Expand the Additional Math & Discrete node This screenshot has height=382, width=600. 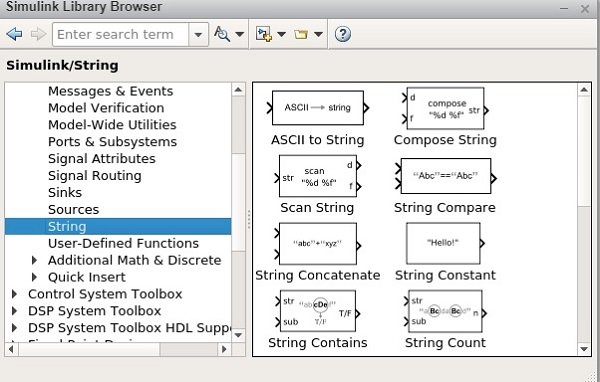(34, 260)
